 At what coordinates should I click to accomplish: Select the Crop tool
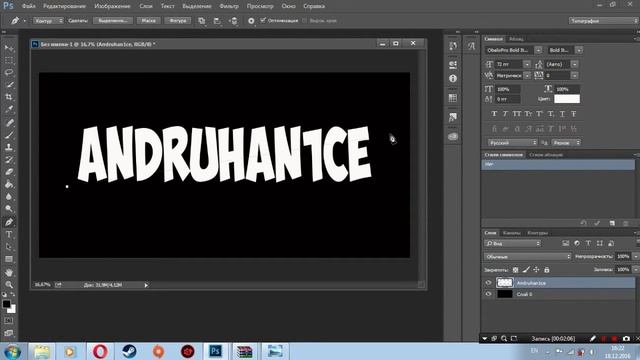tap(9, 97)
